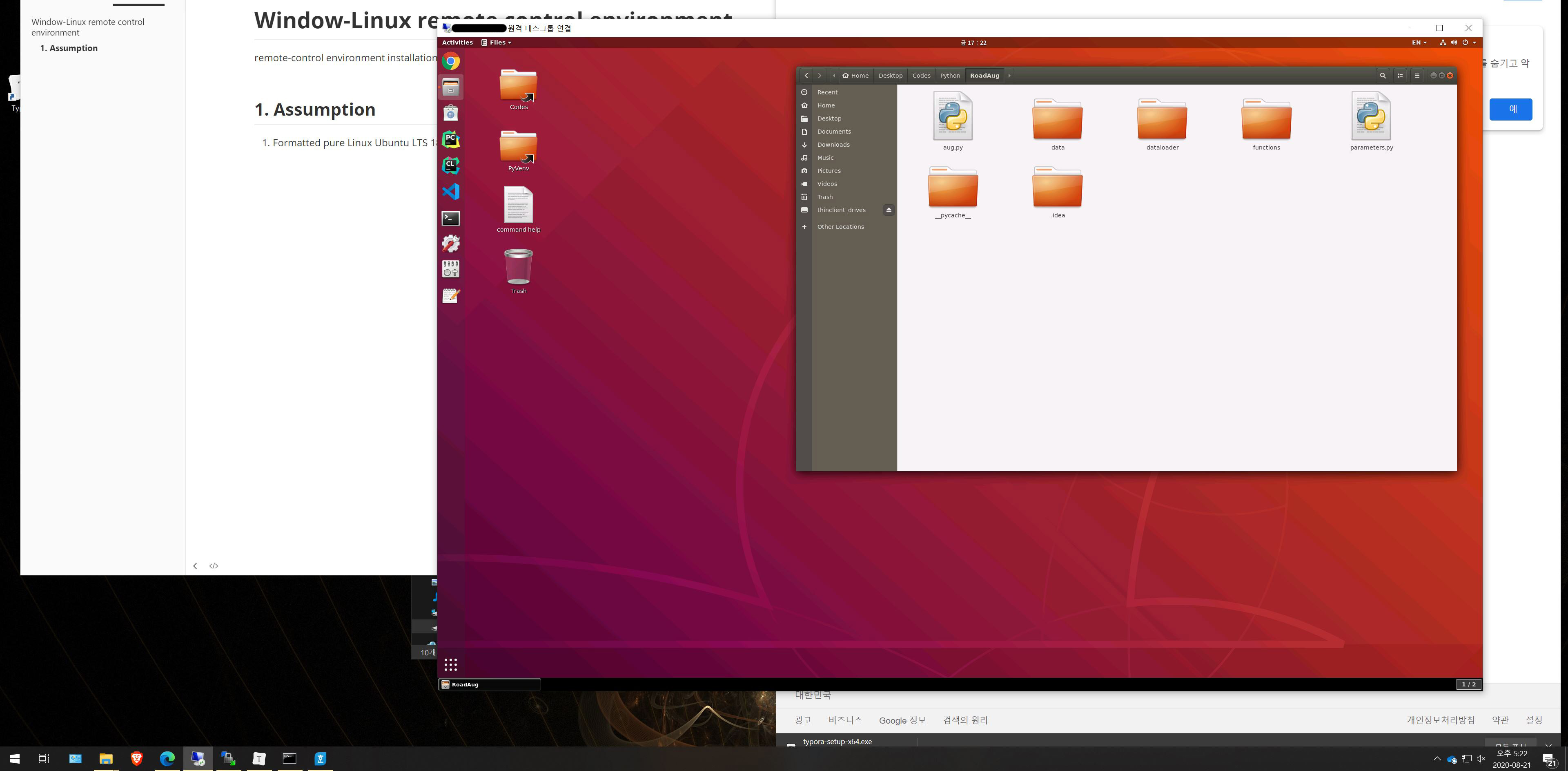Eject the thinclient_drives volume
Screen dimensions: 1568x771
coord(889,210)
